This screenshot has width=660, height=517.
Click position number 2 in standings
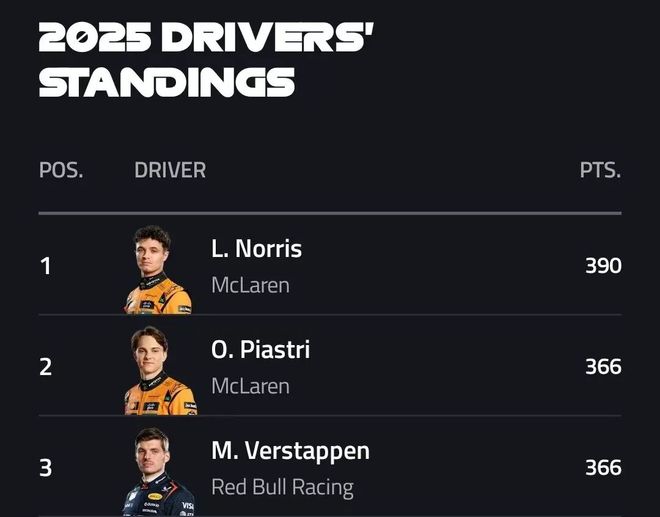[x=45, y=367]
